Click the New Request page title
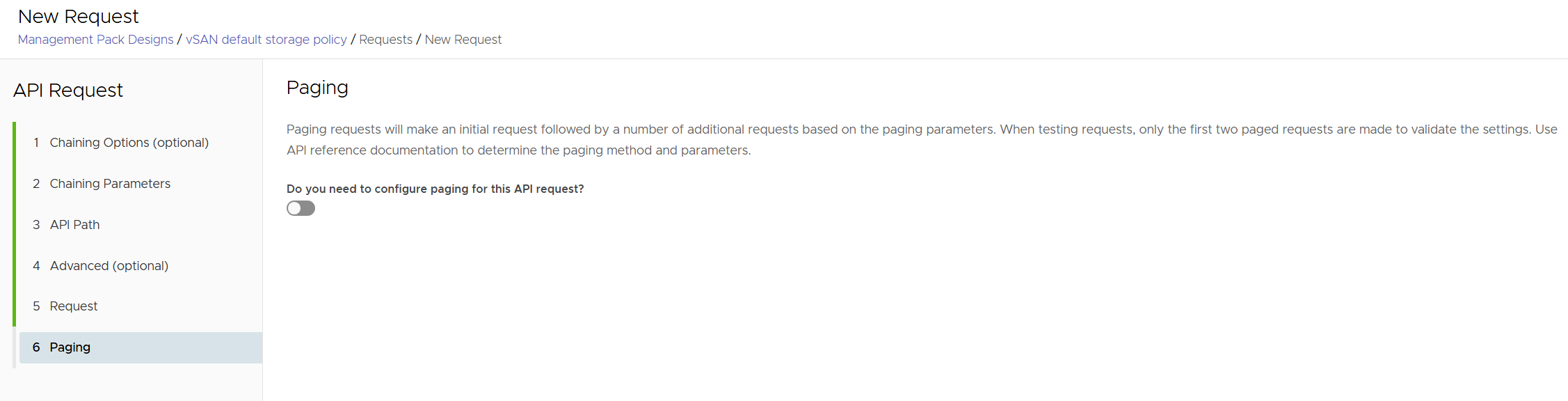Image resolution: width=1568 pixels, height=401 pixels. 78,16
